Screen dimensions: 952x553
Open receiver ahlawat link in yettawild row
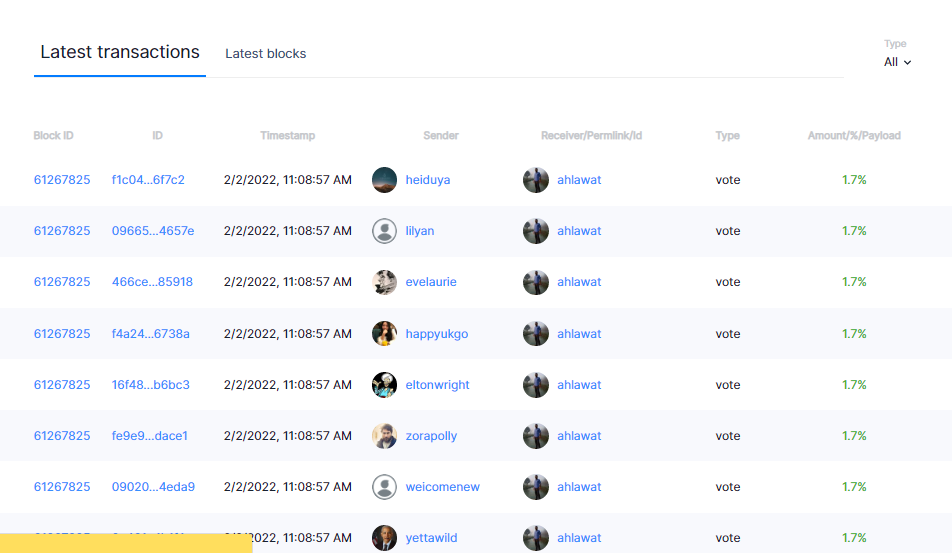579,537
